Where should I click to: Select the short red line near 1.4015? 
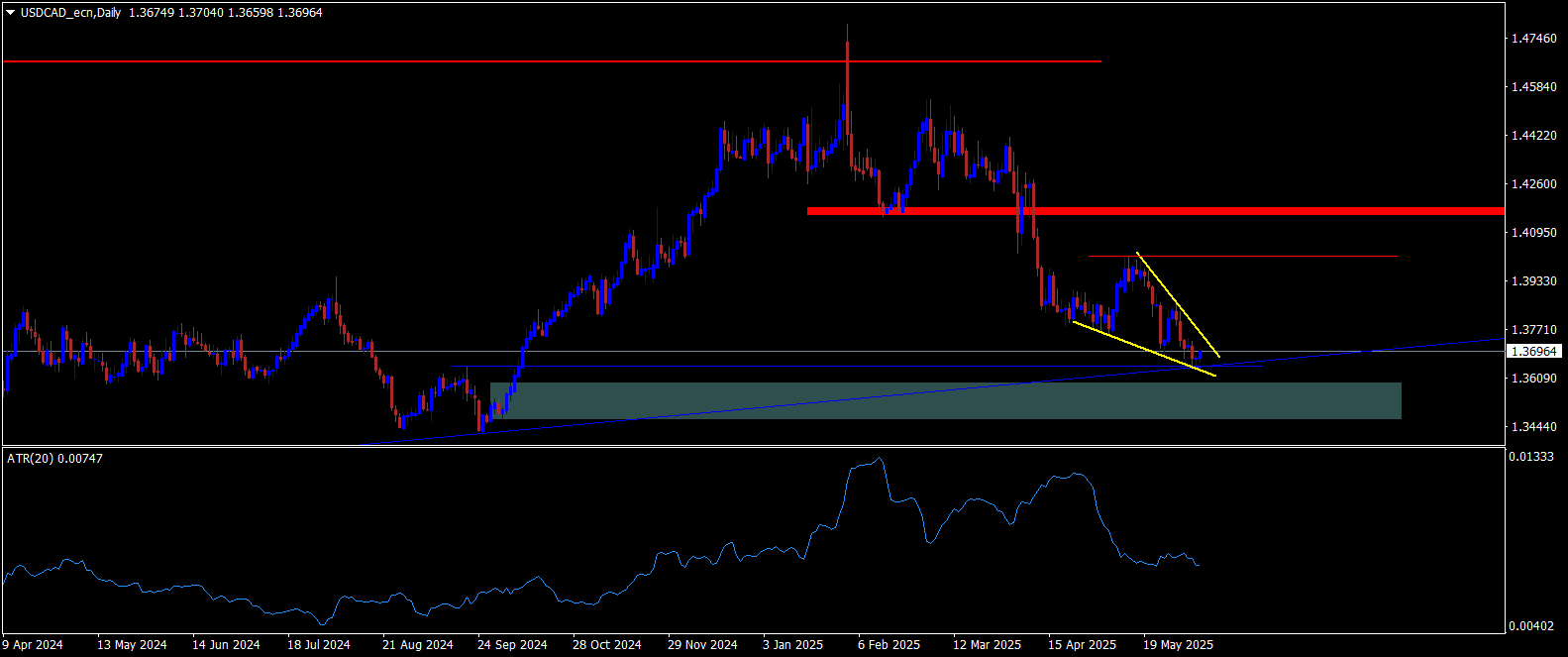1243,256
